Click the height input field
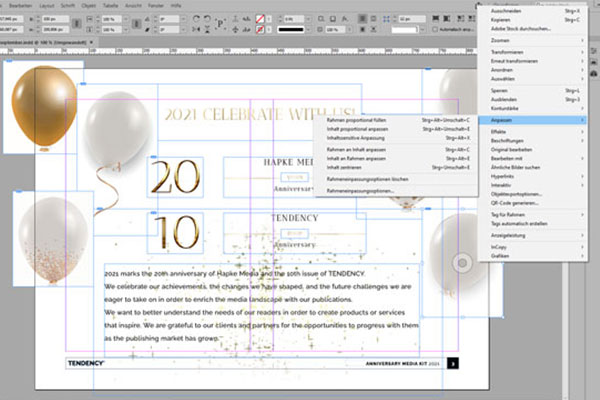 (x=55, y=29)
